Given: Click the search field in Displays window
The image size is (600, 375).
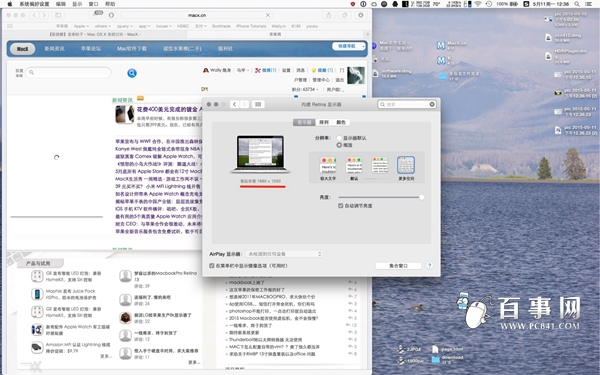Looking at the screenshot, I should click(407, 104).
